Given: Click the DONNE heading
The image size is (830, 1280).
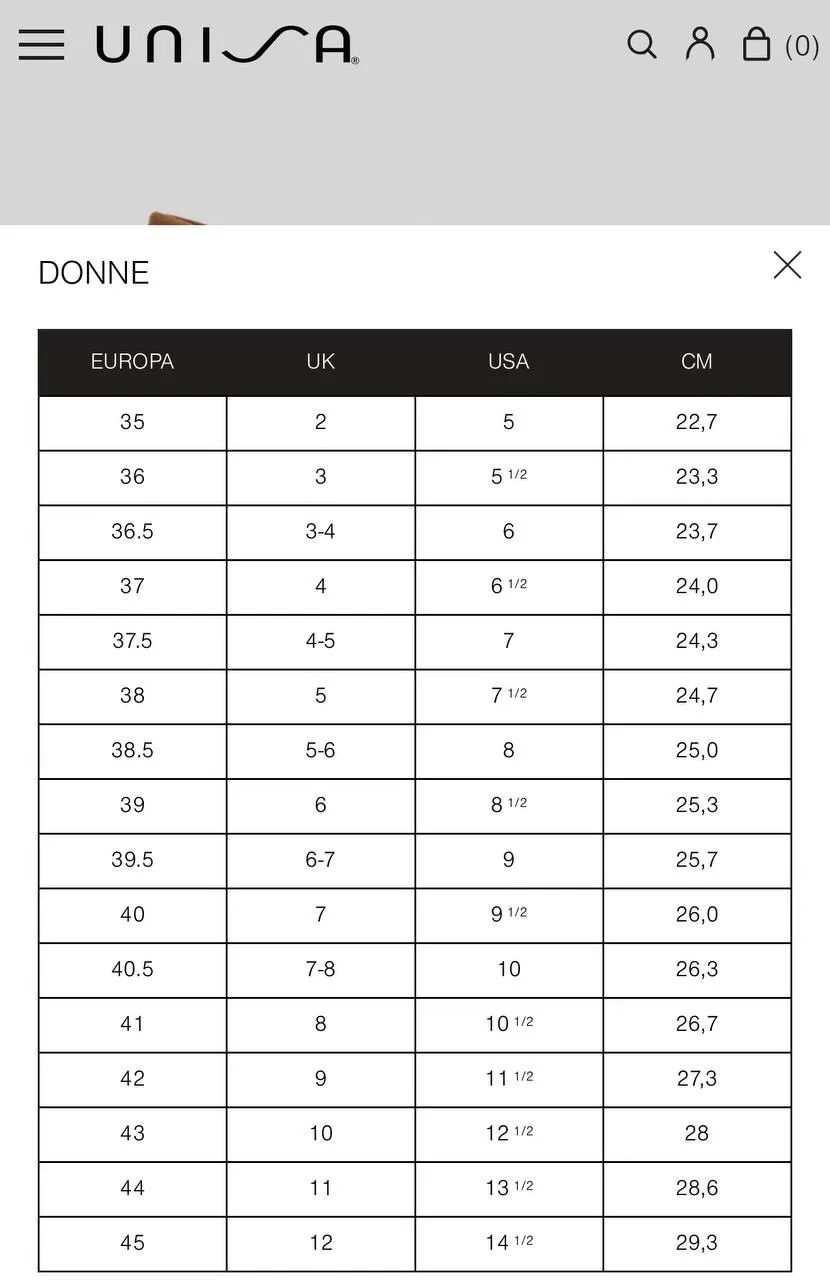Looking at the screenshot, I should [x=94, y=273].
